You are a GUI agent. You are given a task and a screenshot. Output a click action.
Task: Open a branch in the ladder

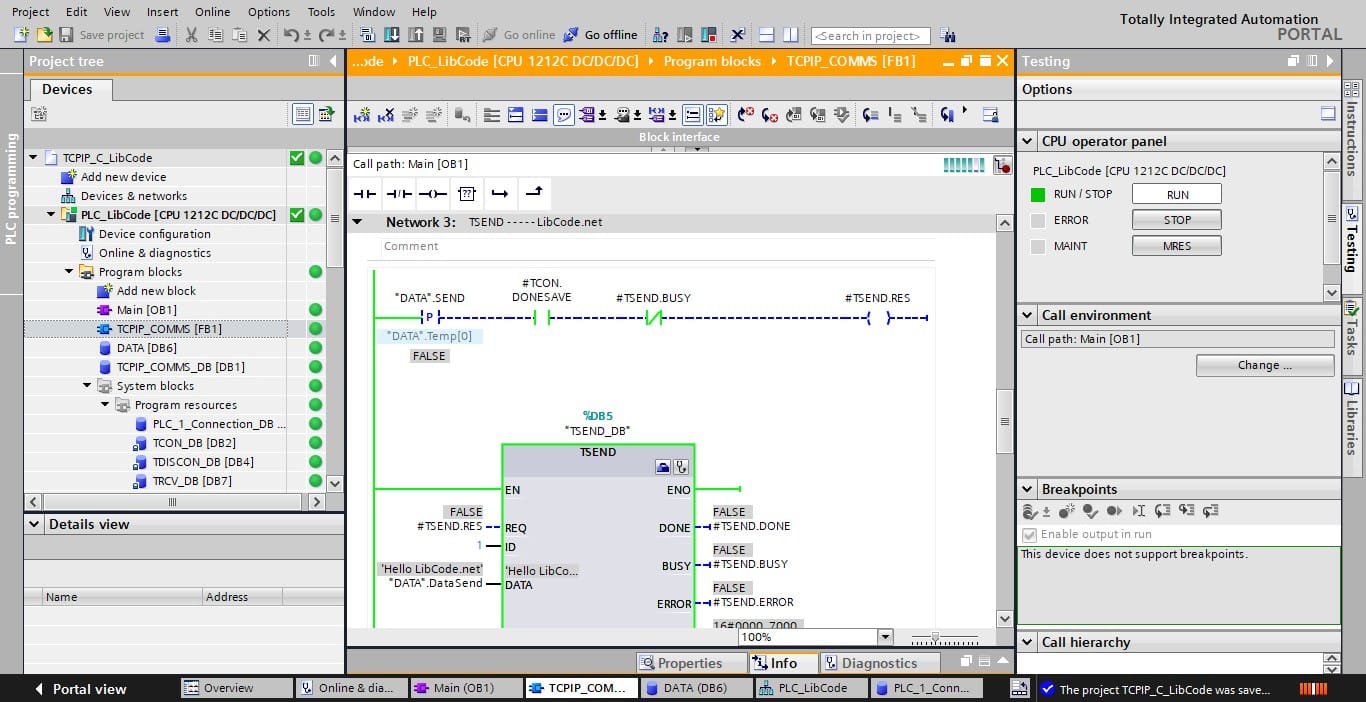tap(500, 194)
